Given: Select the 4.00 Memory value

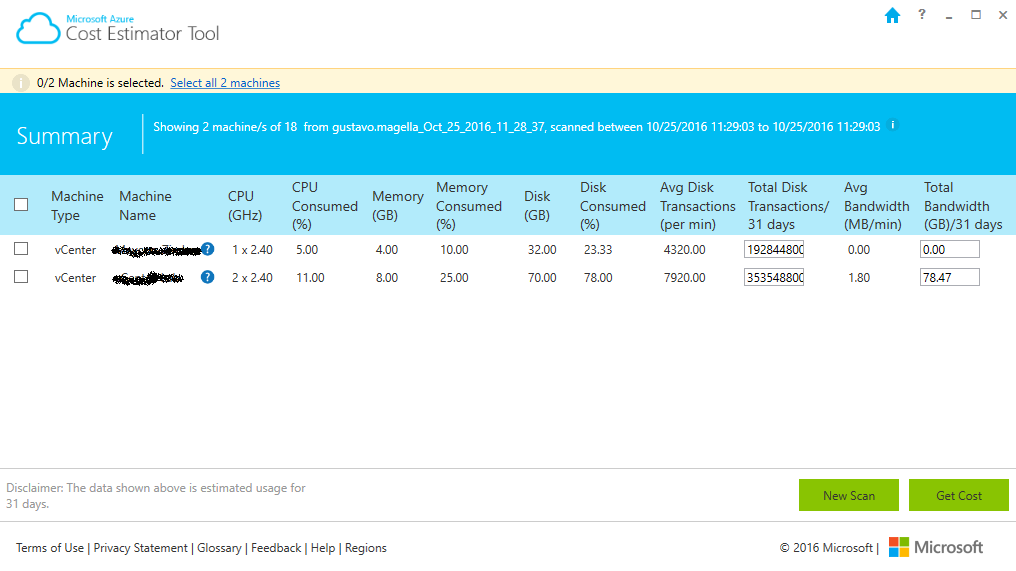Looking at the screenshot, I should 387,250.
